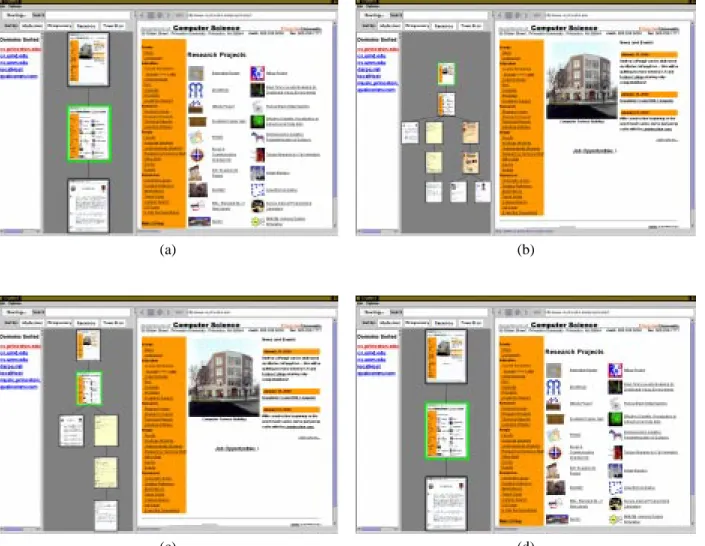
Task: Click the back arrow in panel (a) browser toolbar
Action: [142, 15]
